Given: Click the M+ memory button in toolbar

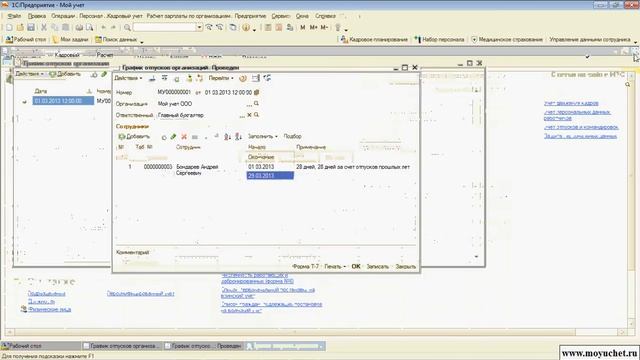Looking at the screenshot, I should pos(313,27).
